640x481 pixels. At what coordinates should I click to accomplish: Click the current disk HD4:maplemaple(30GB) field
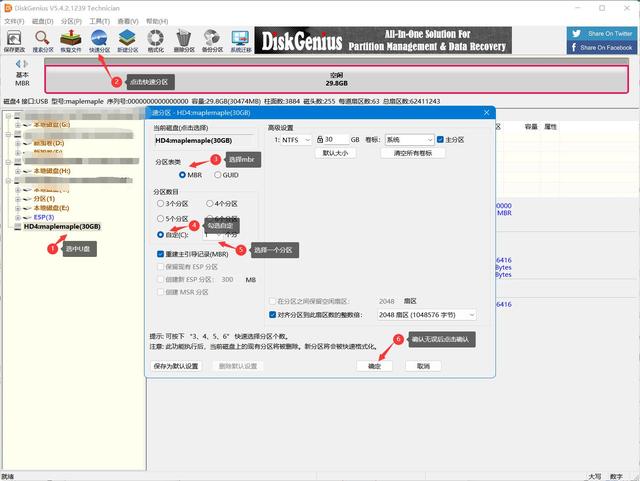pyautogui.click(x=204, y=140)
